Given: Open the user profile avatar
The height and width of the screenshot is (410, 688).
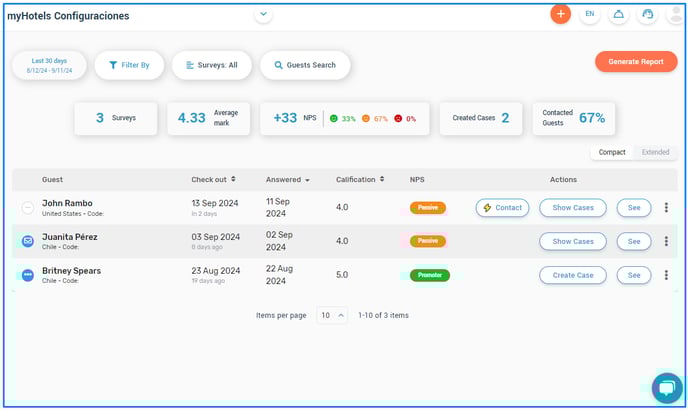Looking at the screenshot, I should [x=677, y=14].
